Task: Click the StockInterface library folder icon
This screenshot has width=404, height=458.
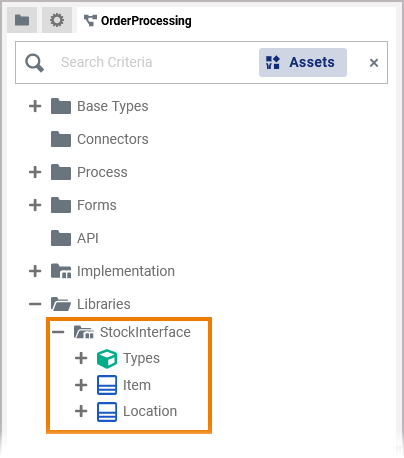Action: (84, 332)
